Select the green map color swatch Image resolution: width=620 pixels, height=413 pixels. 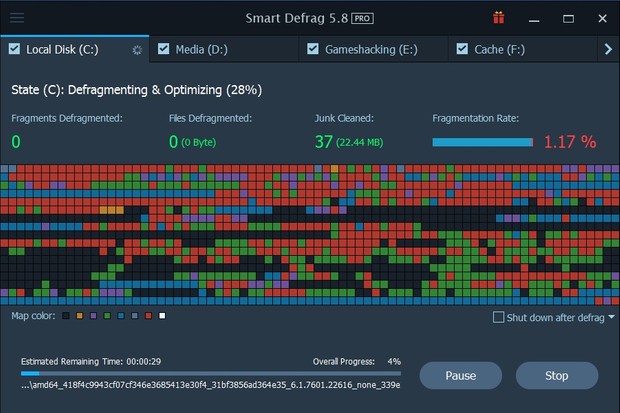[x=107, y=316]
